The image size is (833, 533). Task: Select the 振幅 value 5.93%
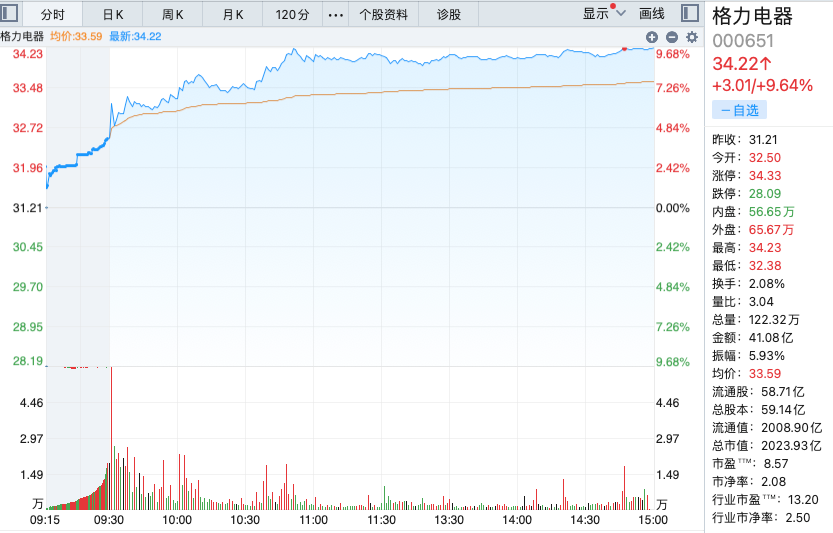point(767,356)
